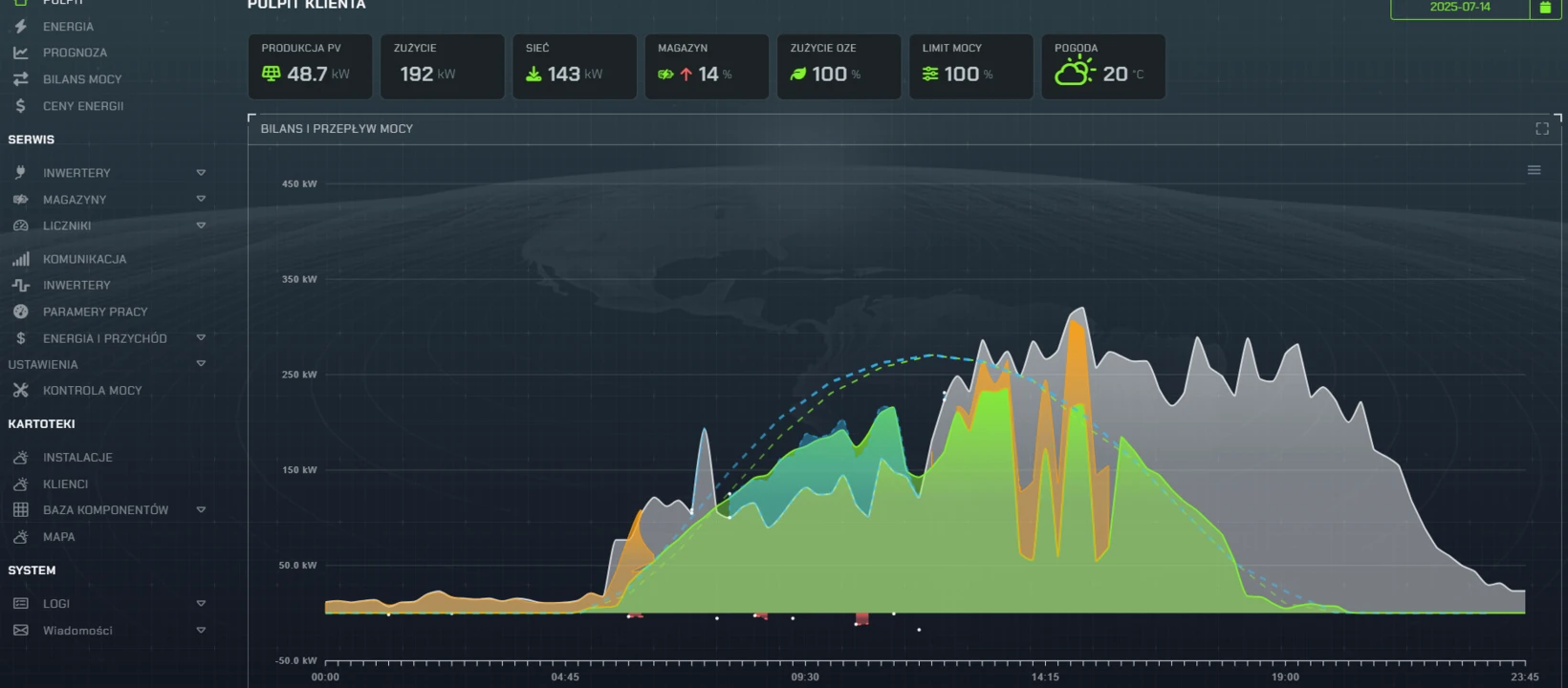Screen dimensions: 1568x688
Task: Click the green calendar icon beside date
Action: click(x=1545, y=8)
